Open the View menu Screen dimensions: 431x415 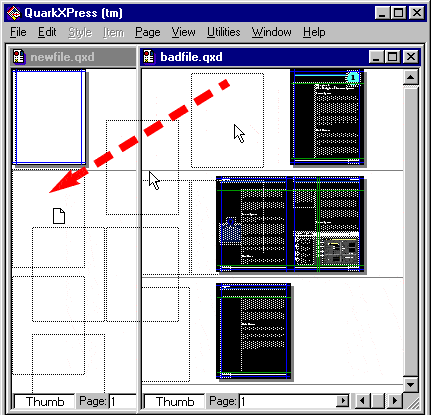click(x=183, y=32)
